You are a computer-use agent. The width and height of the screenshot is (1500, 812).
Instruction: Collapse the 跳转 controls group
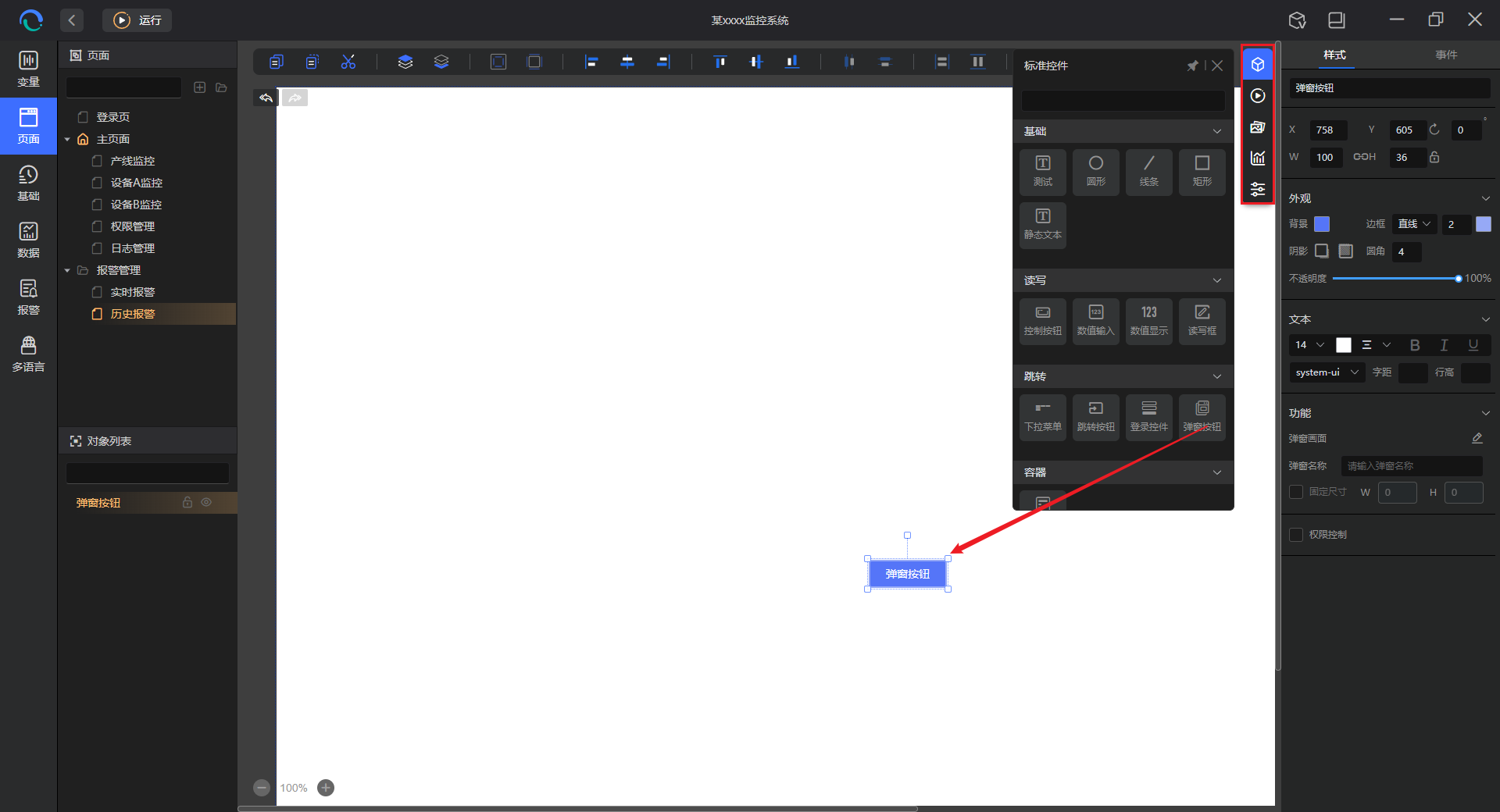point(1216,376)
